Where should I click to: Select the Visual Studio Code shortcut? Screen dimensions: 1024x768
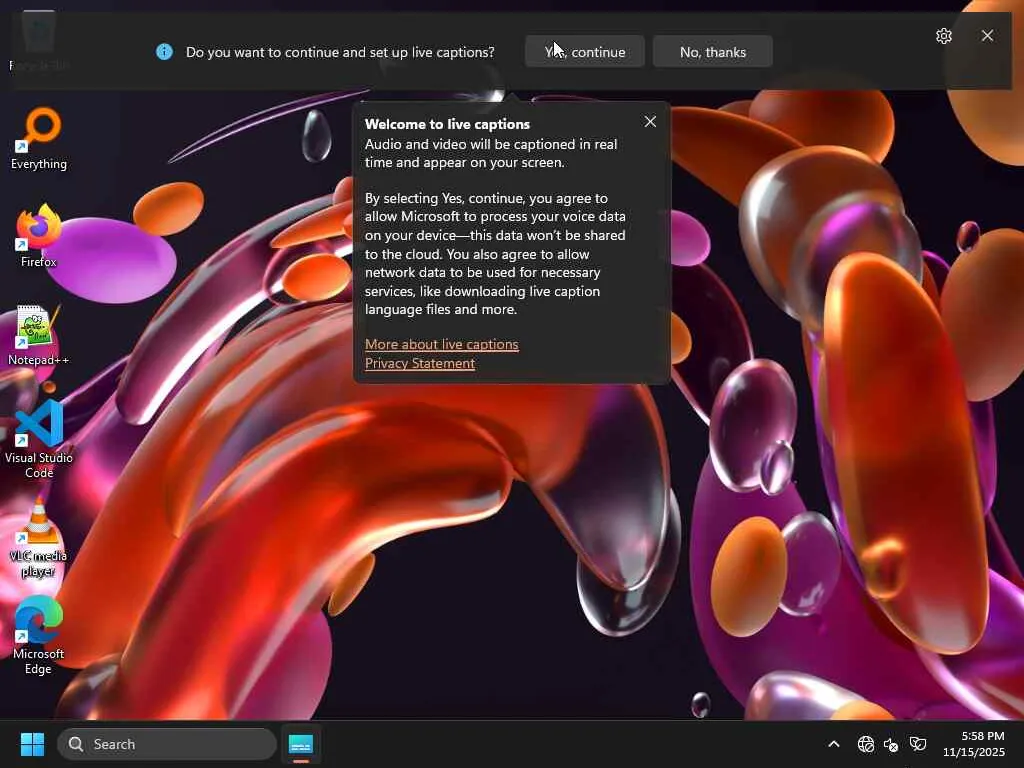(x=39, y=440)
